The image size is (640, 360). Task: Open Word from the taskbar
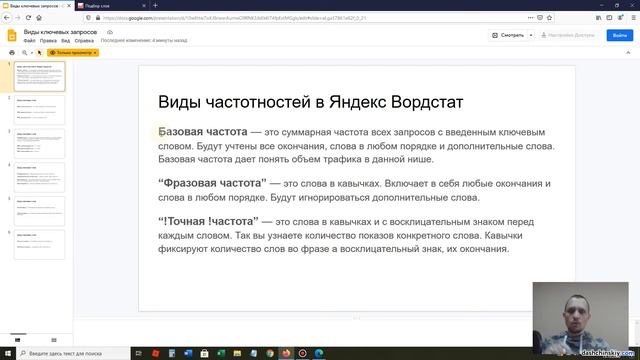pyautogui.click(x=188, y=353)
